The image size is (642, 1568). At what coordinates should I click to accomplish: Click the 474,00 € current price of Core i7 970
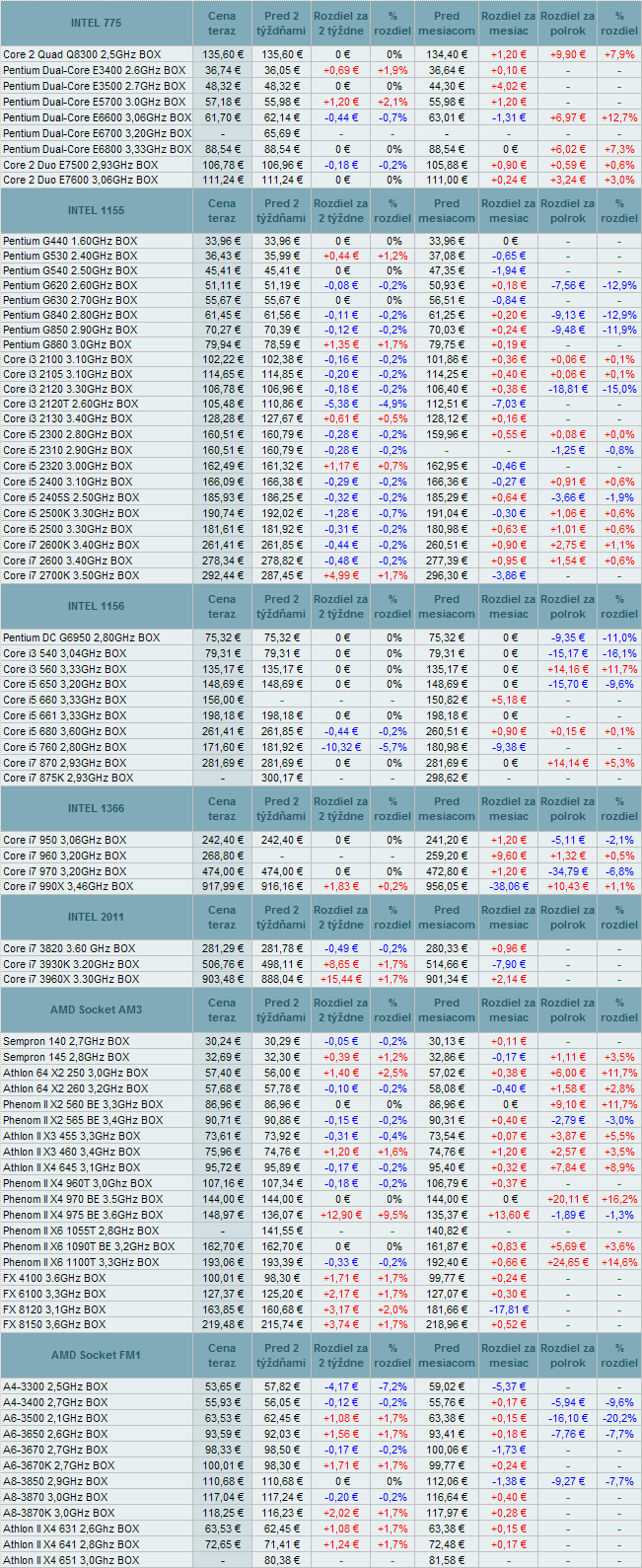[222, 871]
